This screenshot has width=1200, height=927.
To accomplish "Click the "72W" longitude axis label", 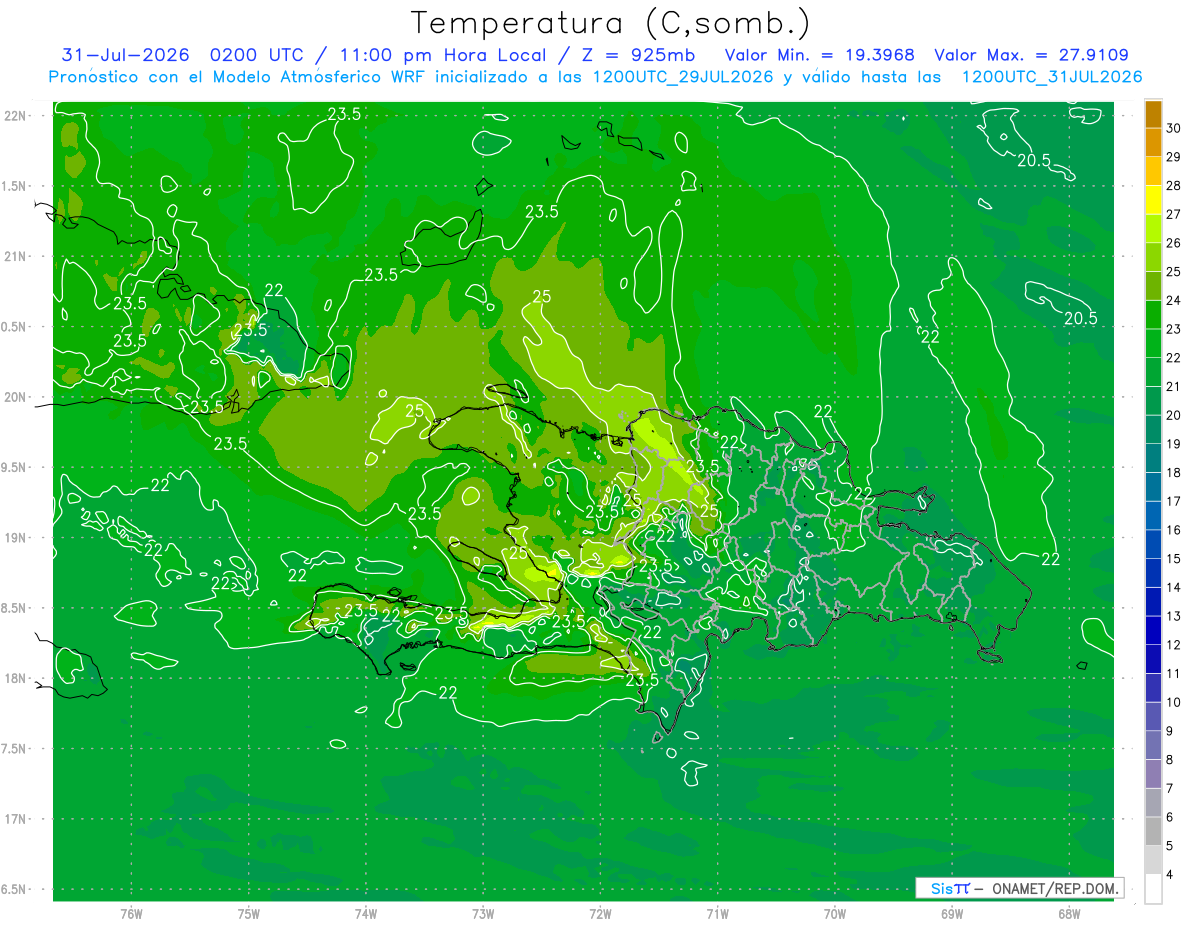I will click(x=600, y=913).
